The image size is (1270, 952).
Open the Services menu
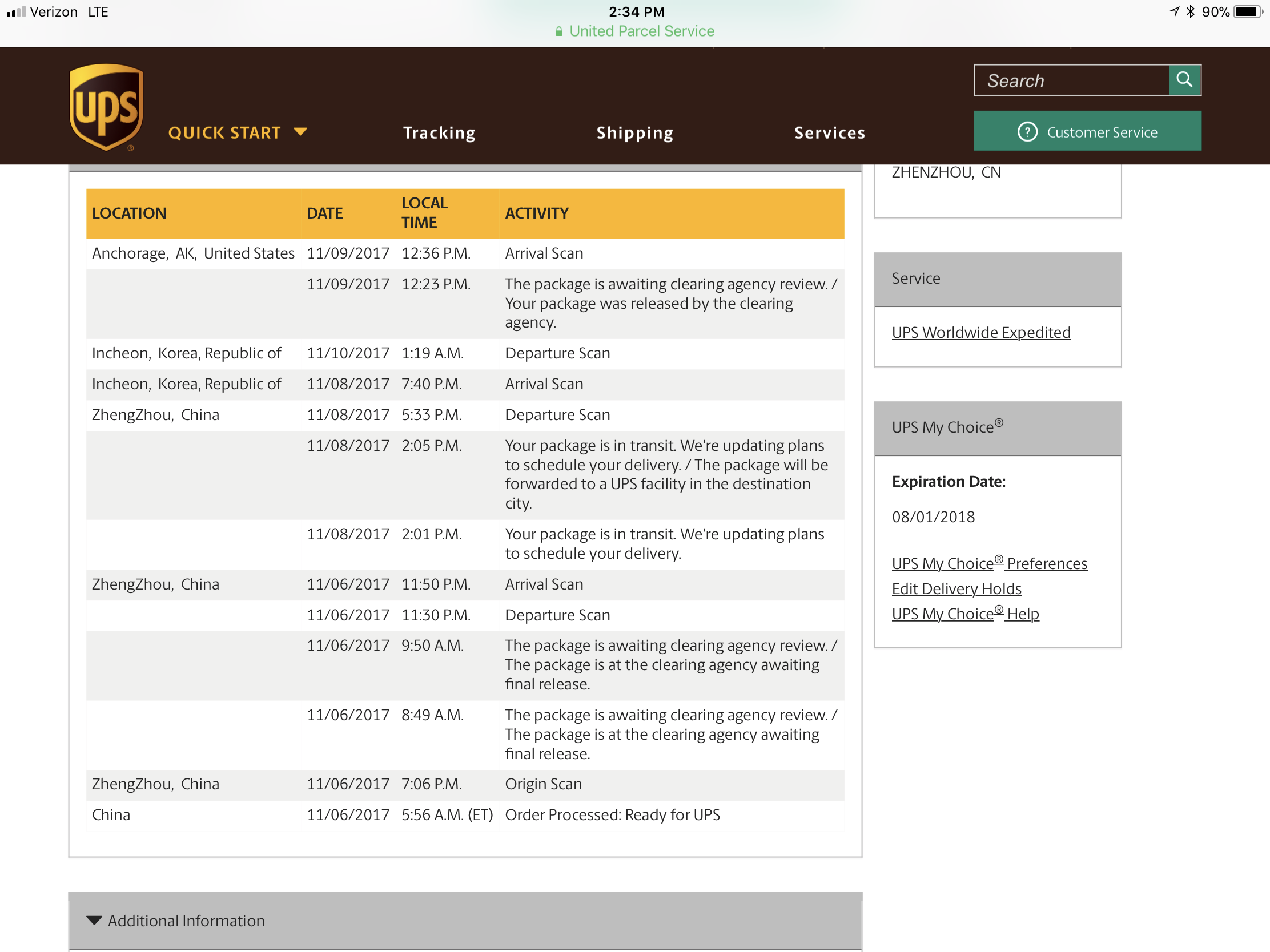829,132
